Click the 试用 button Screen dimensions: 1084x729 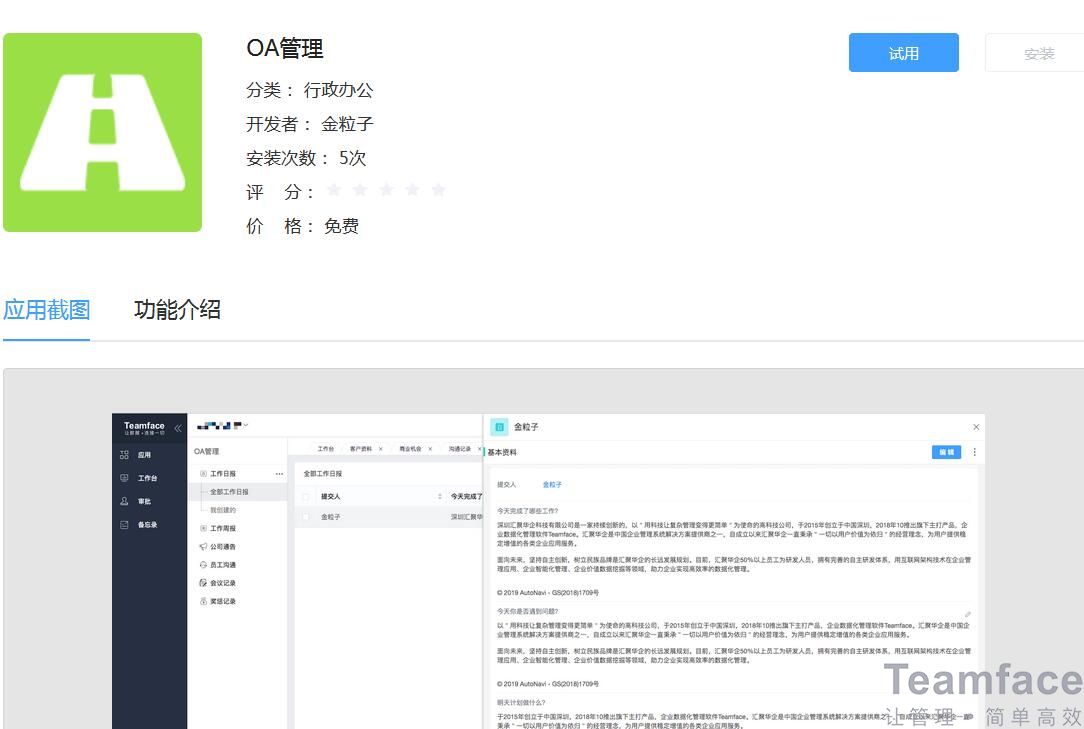tap(903, 52)
